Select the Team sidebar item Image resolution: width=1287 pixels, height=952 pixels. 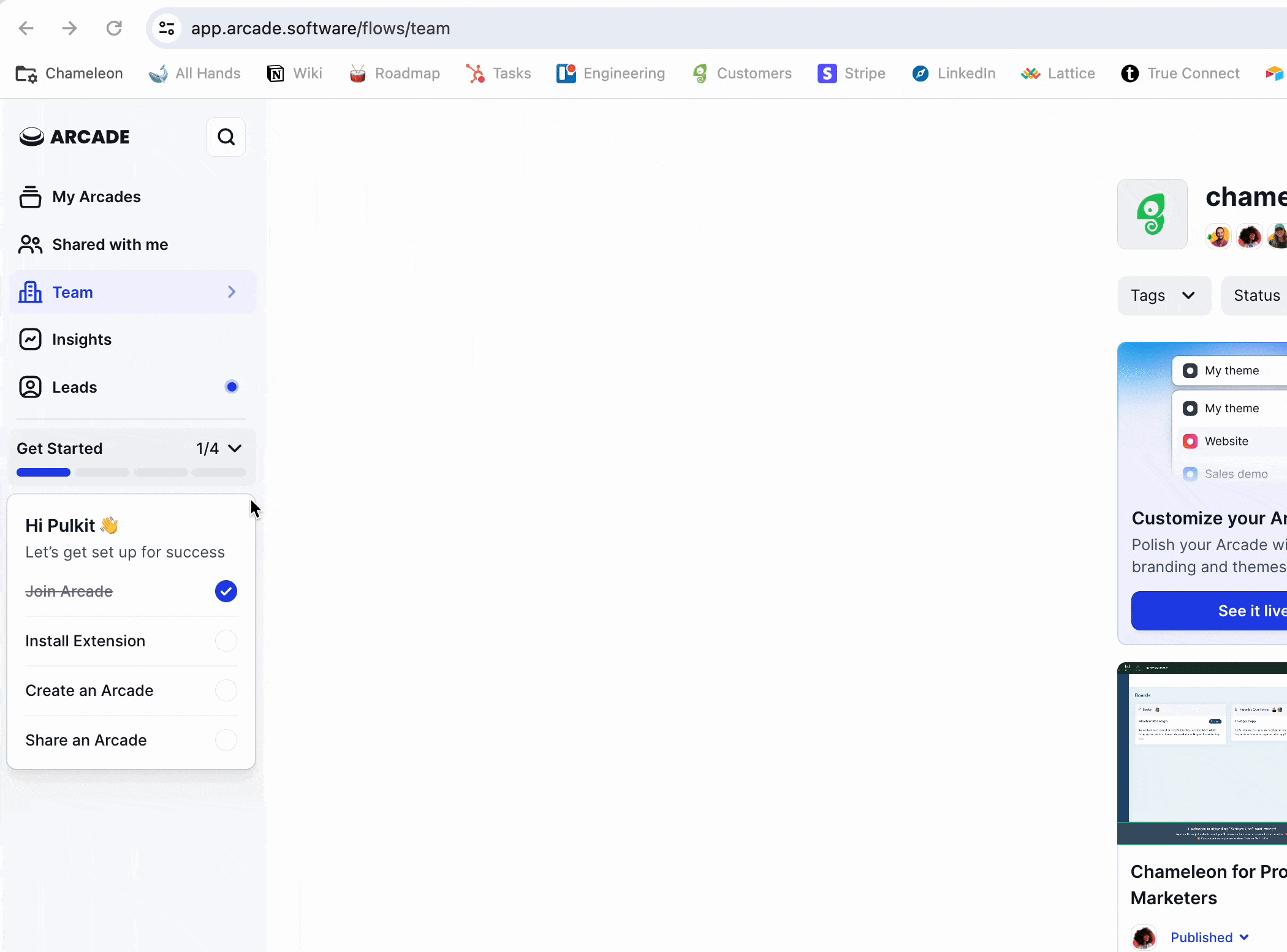133,292
